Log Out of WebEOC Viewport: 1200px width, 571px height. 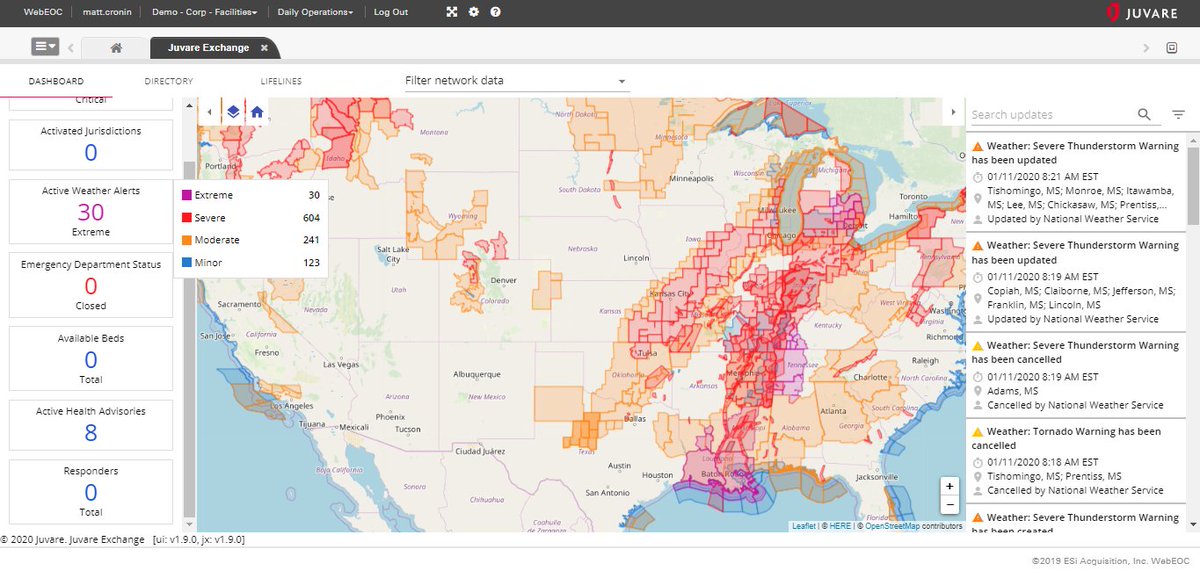coord(391,12)
